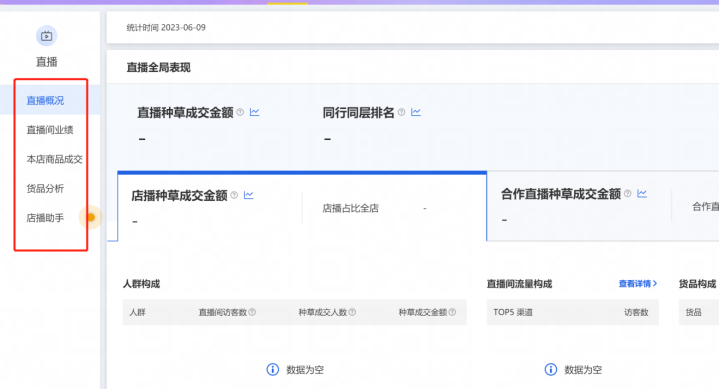The width and height of the screenshot is (719, 389).
Task: Select 本店商品成交 sidebar entry
Action: 54,159
